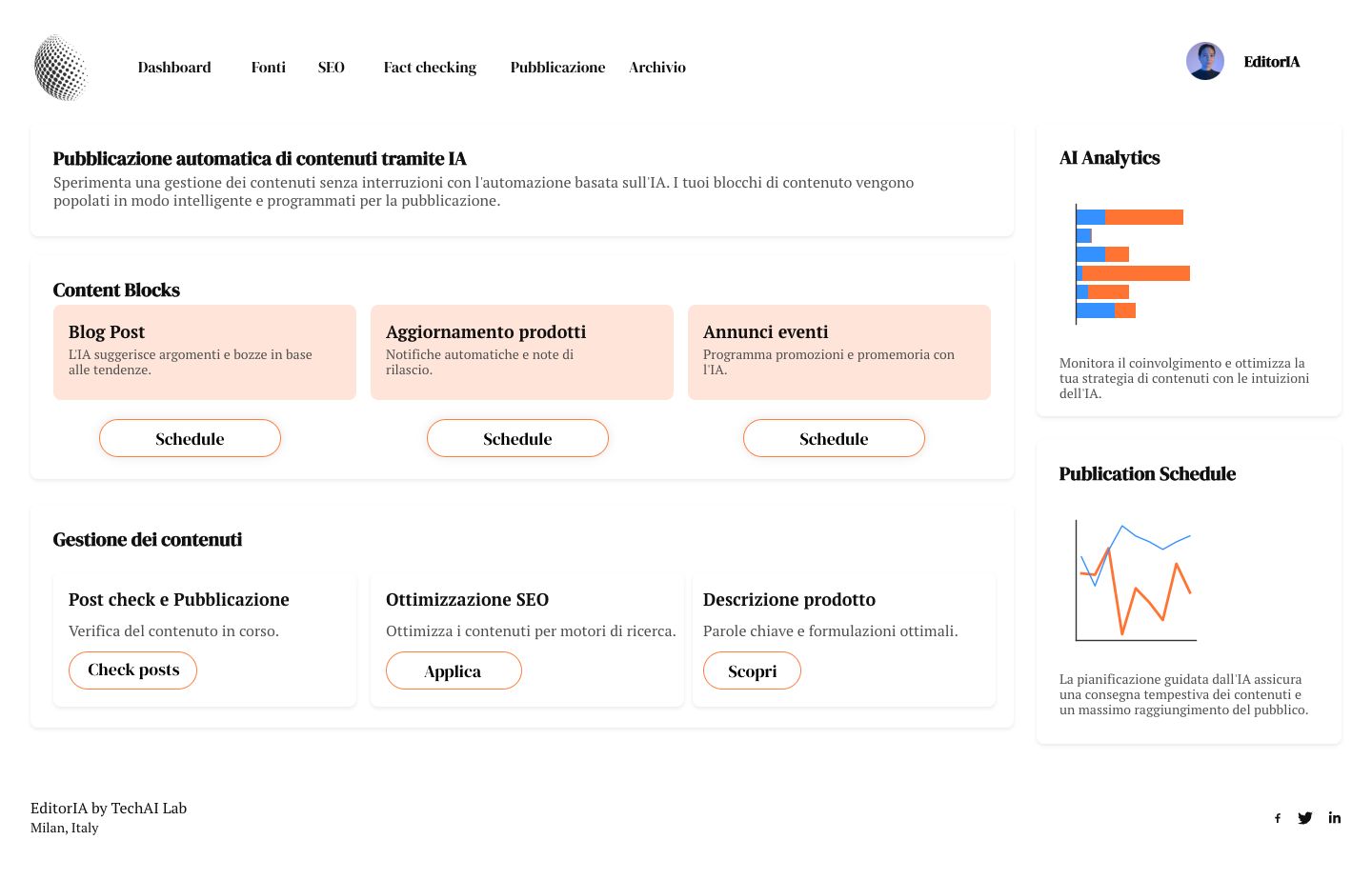The image size is (1372, 880).
Task: Click the Applica button
Action: pyautogui.click(x=454, y=670)
